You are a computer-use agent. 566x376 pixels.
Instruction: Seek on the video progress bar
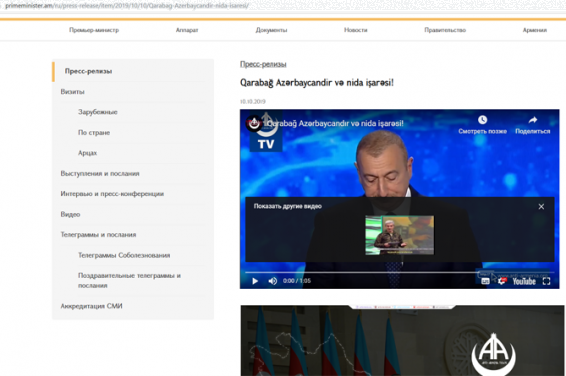tap(399, 272)
